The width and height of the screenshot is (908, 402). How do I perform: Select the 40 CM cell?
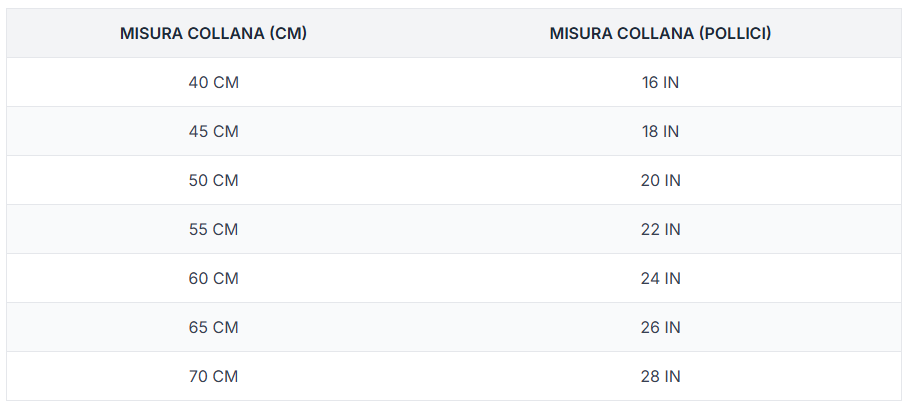[213, 82]
